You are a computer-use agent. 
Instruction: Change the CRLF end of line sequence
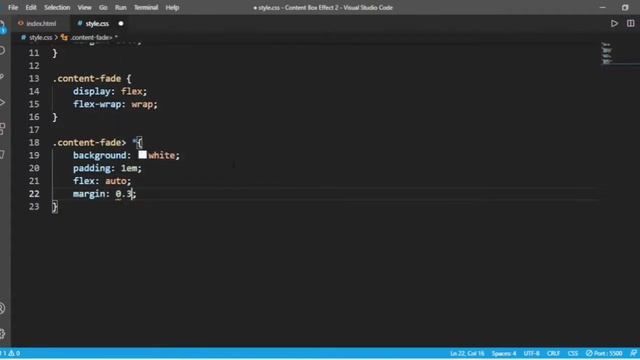tap(553, 353)
